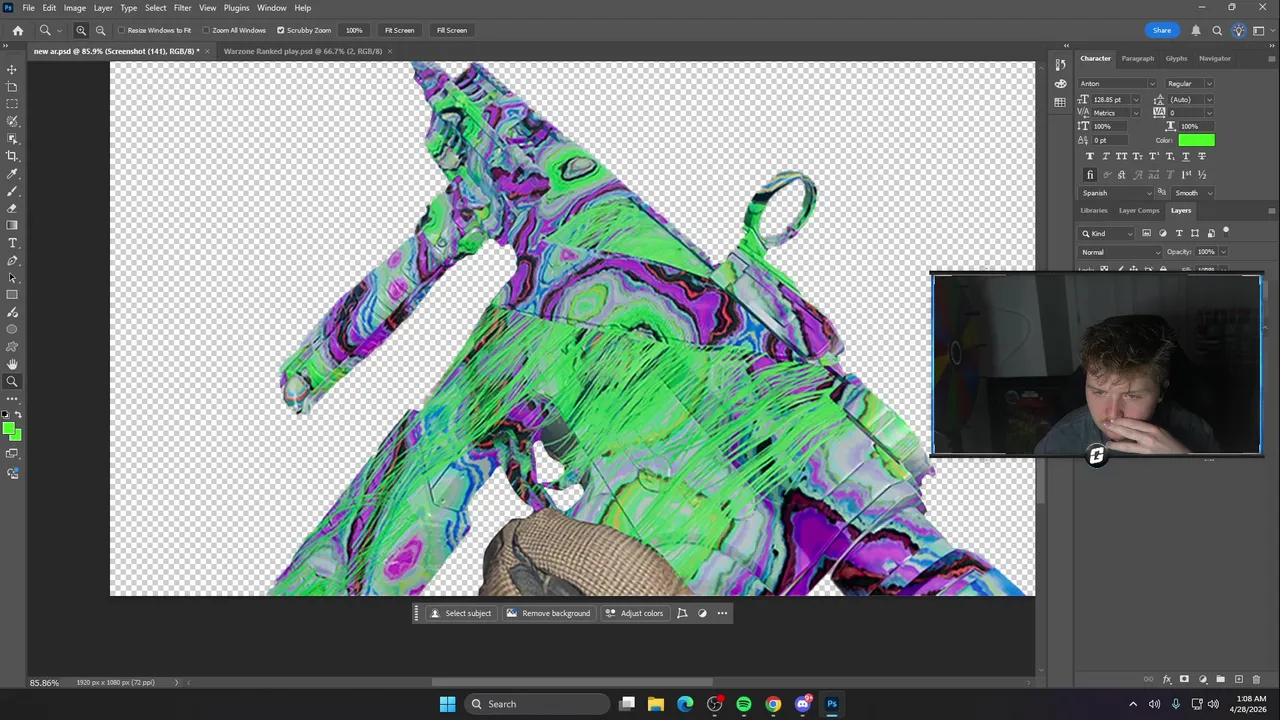Toggle Underline text style
Screen dimensions: 1280x720
[1186, 156]
